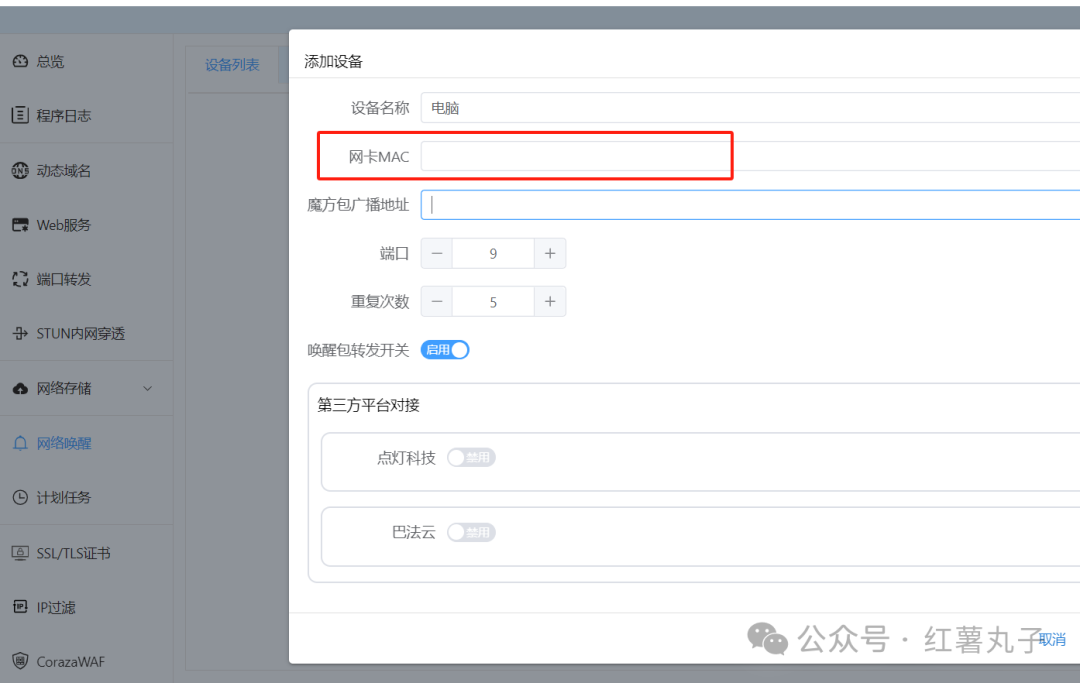Screen dimensions: 1080x683
Task: Decrease the 端口 value with minus
Action: coord(437,253)
